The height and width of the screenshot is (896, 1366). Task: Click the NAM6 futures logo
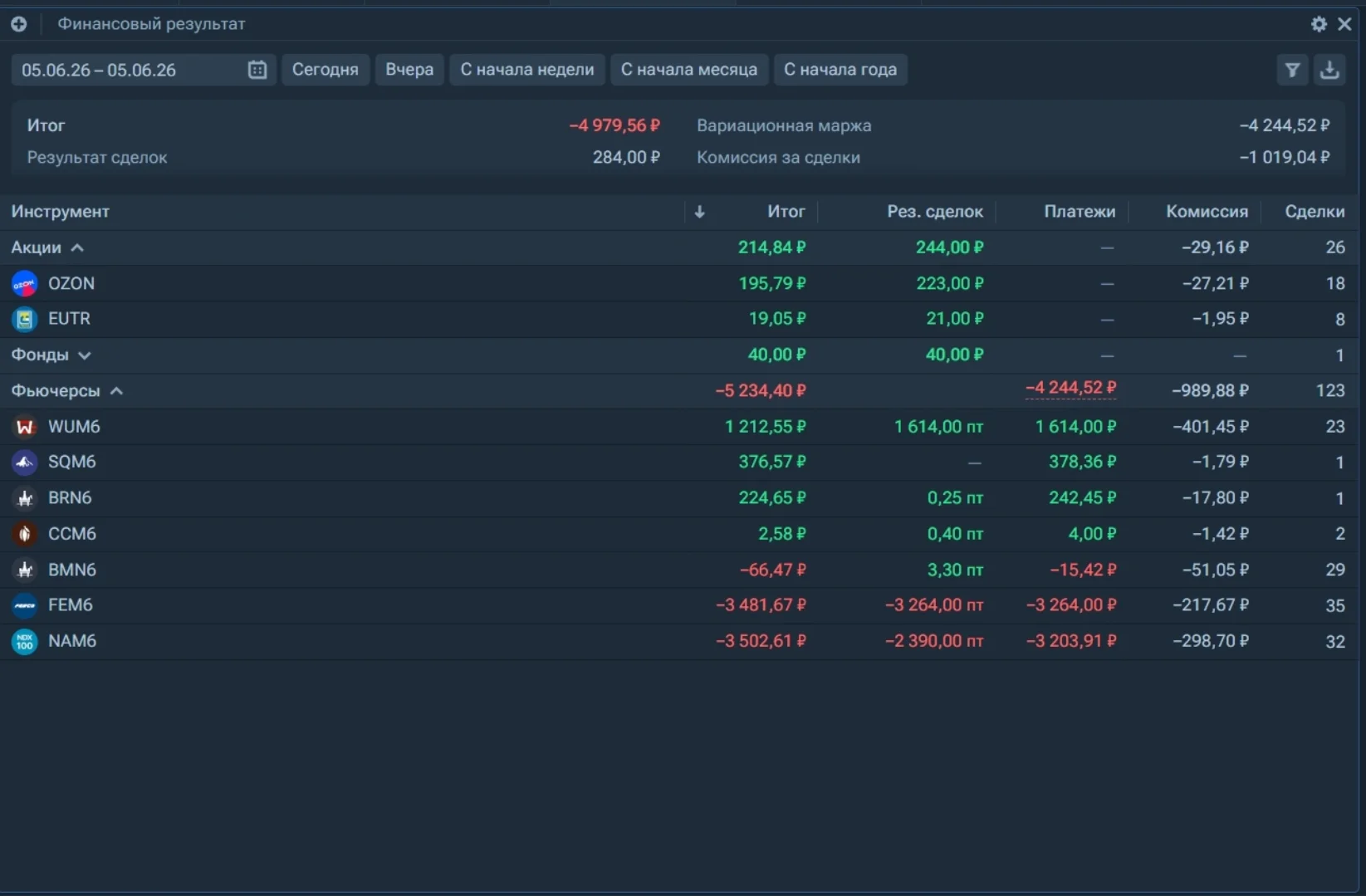[x=25, y=641]
